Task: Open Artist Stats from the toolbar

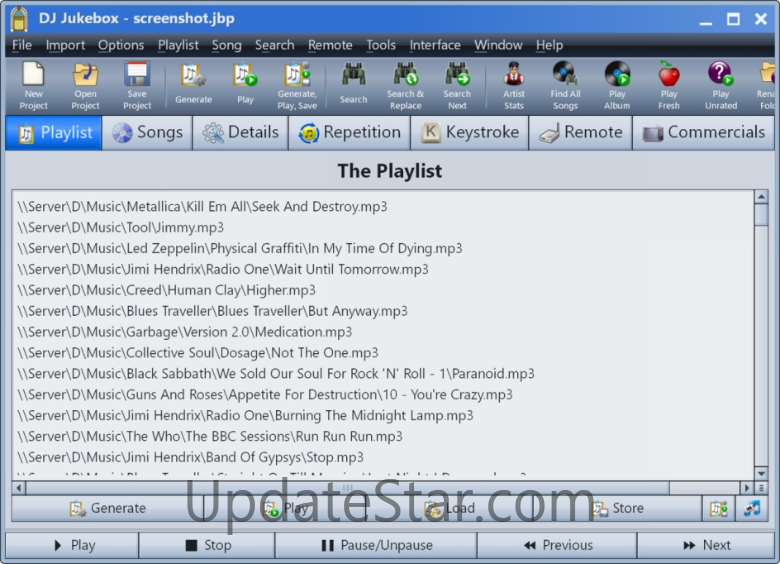Action: click(x=513, y=76)
